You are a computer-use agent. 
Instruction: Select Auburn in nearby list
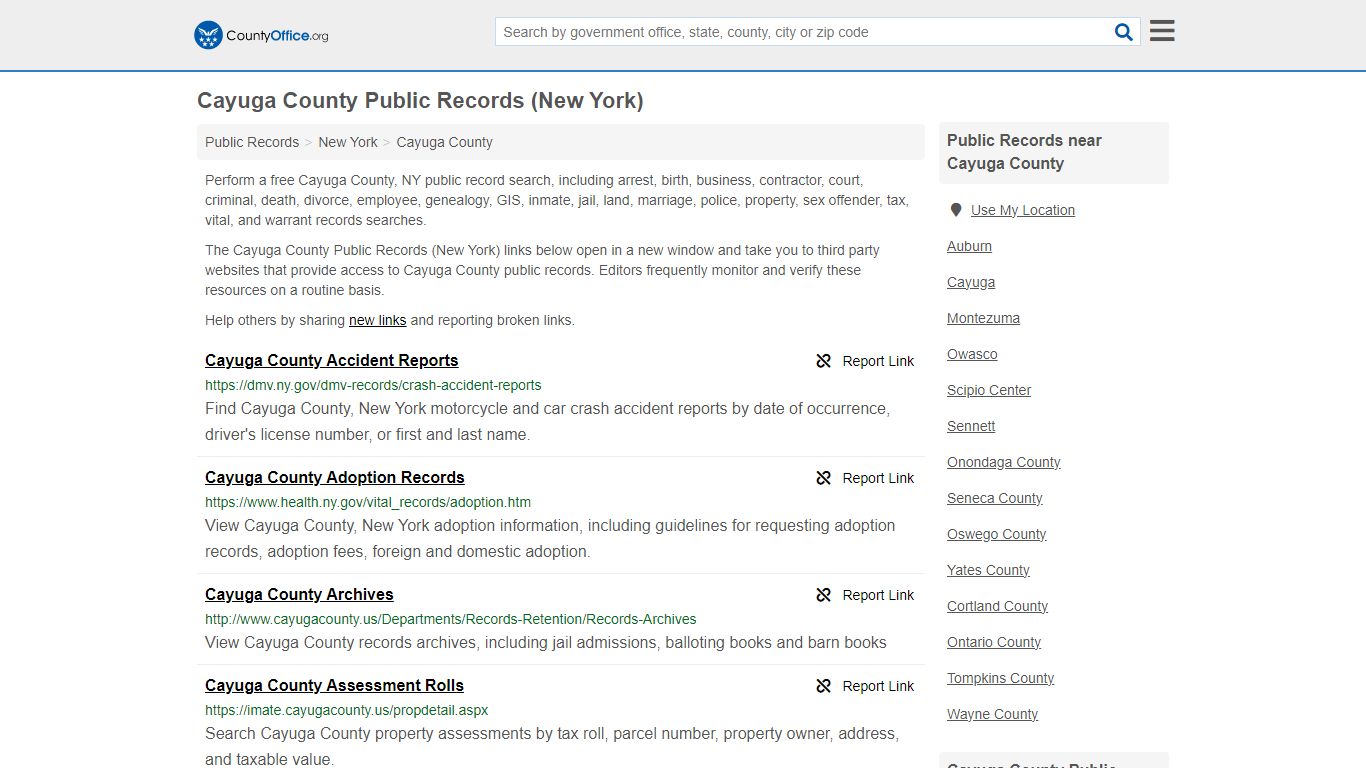tap(969, 246)
